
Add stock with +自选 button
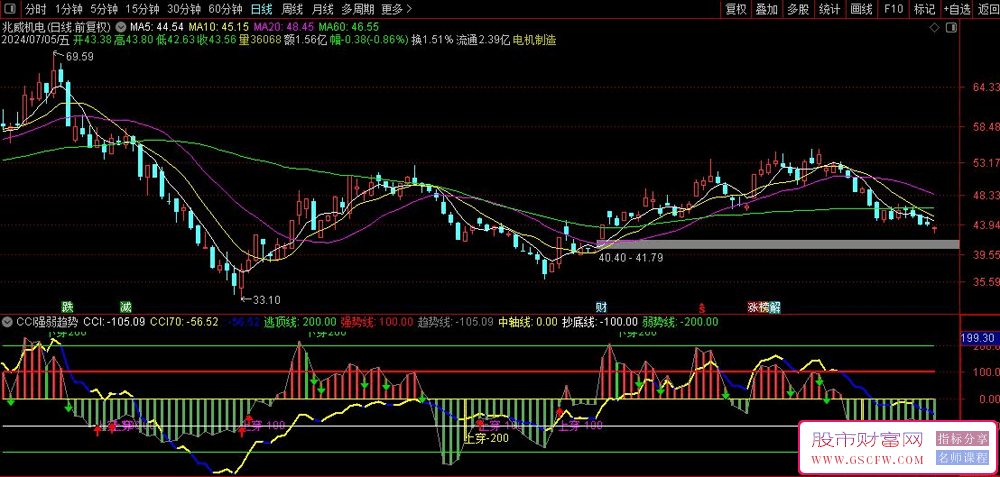pyautogui.click(x=957, y=9)
